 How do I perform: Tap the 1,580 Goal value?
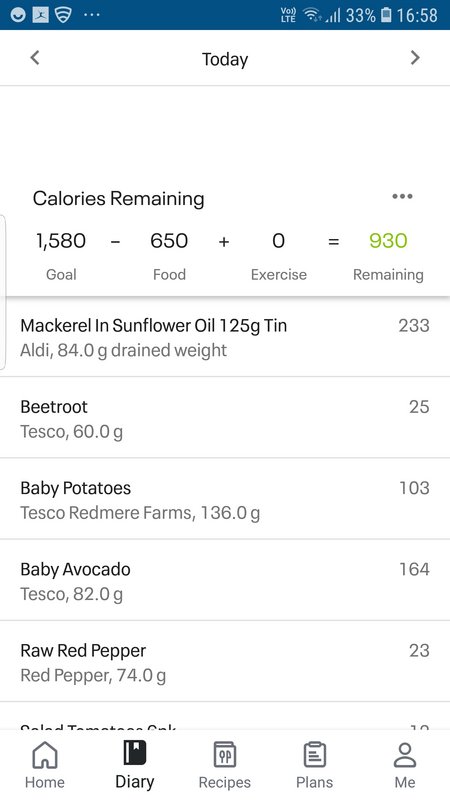(x=61, y=241)
